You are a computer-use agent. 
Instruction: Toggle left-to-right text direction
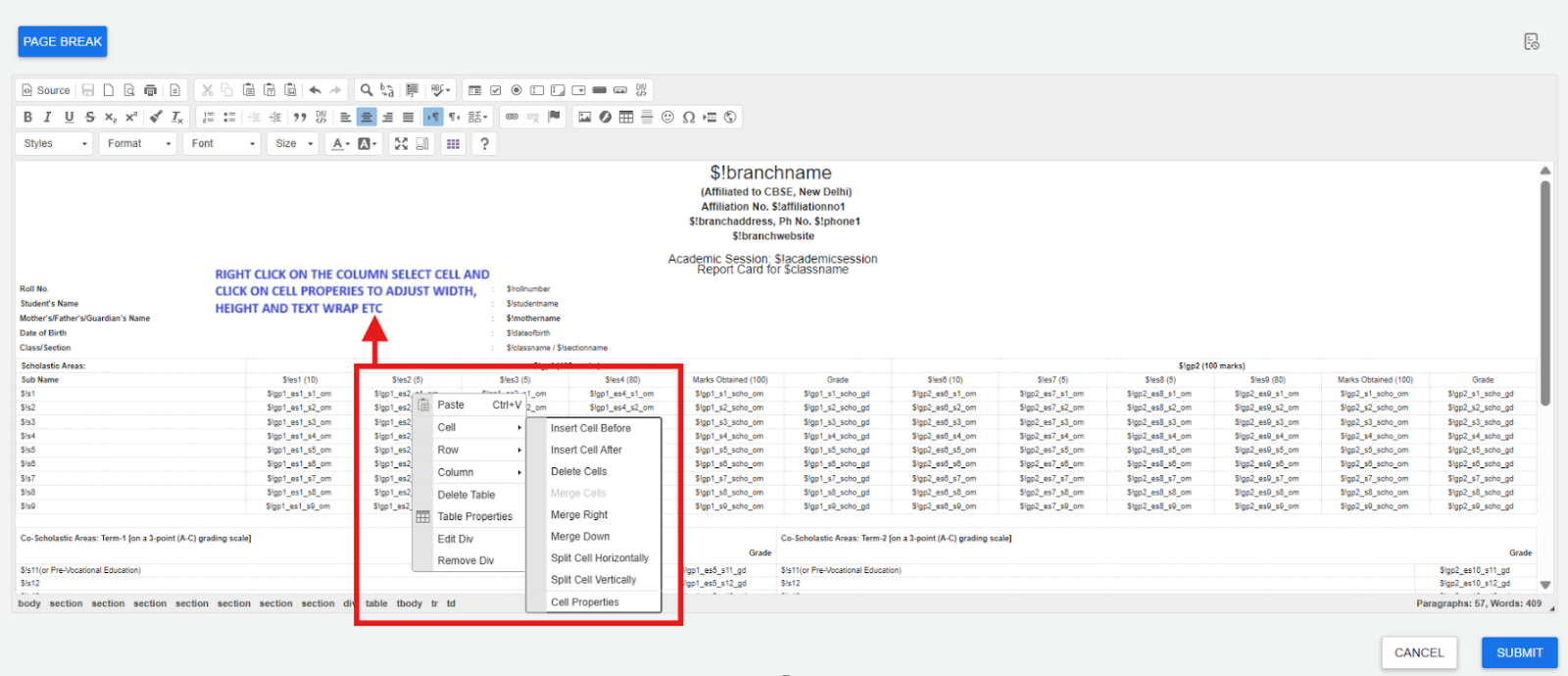(x=433, y=117)
